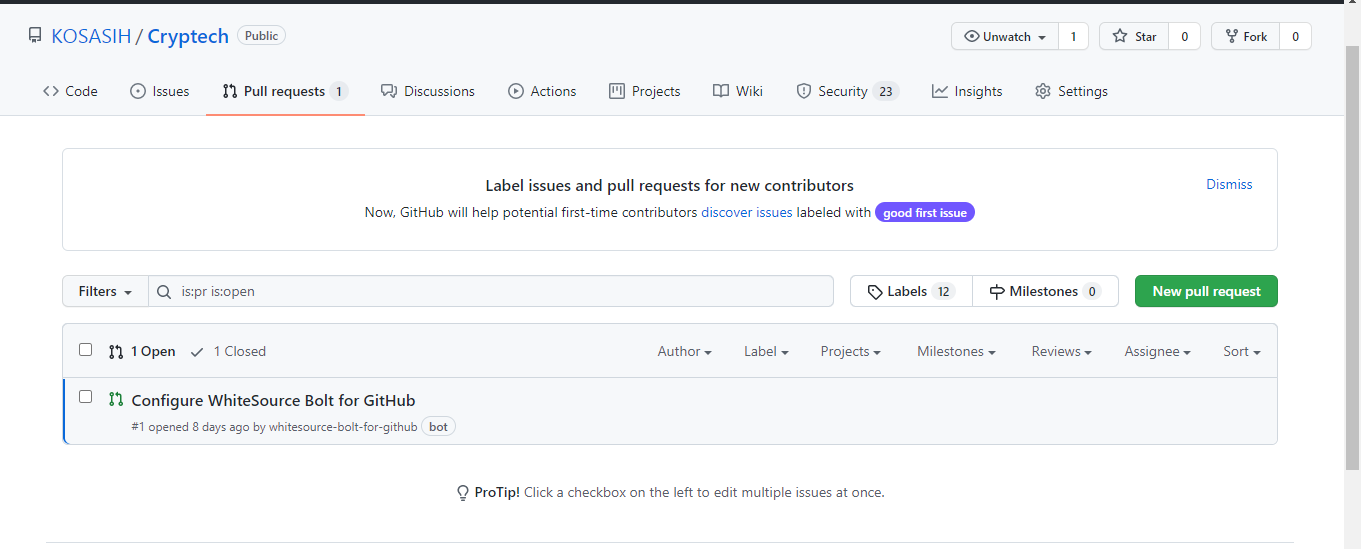Open the repository Settings tab

pyautogui.click(x=1071, y=91)
